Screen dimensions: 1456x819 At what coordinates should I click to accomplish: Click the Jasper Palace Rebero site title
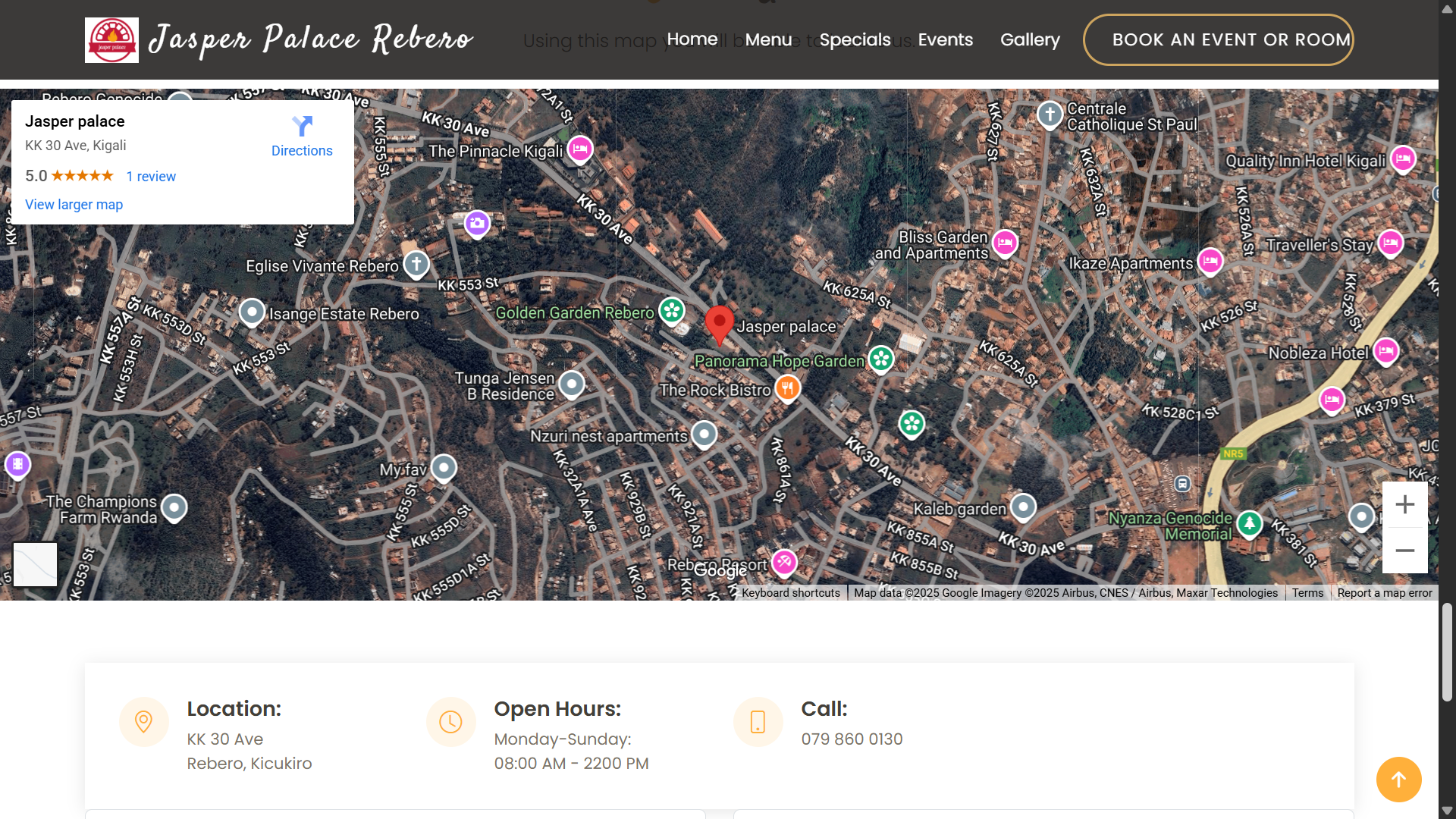pyautogui.click(x=311, y=39)
